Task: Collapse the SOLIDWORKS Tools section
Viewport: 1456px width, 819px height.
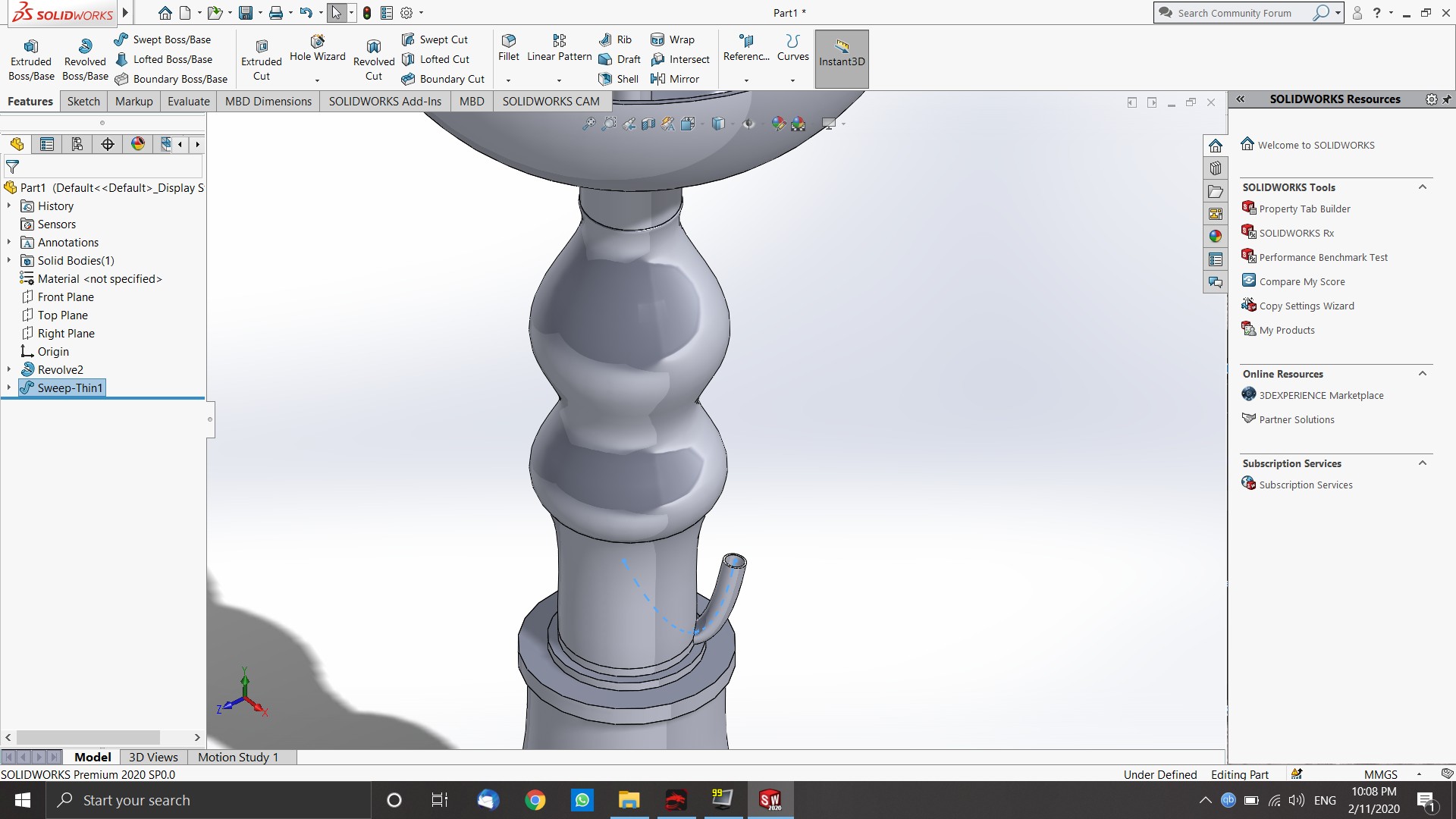Action: click(x=1423, y=187)
